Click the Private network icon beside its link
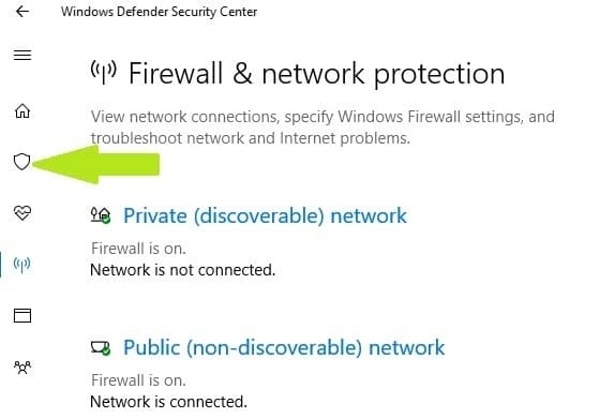This screenshot has height=419, width=600. point(101,215)
